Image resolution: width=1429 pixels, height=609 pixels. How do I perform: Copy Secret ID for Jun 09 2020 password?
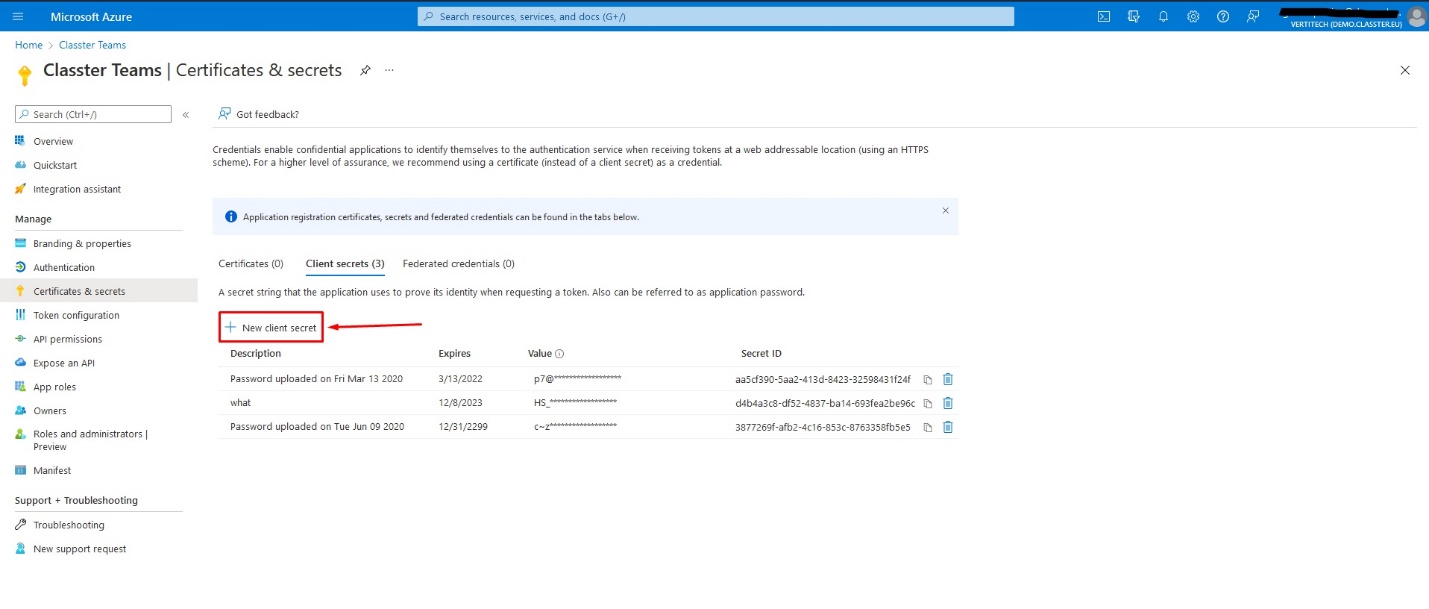928,427
